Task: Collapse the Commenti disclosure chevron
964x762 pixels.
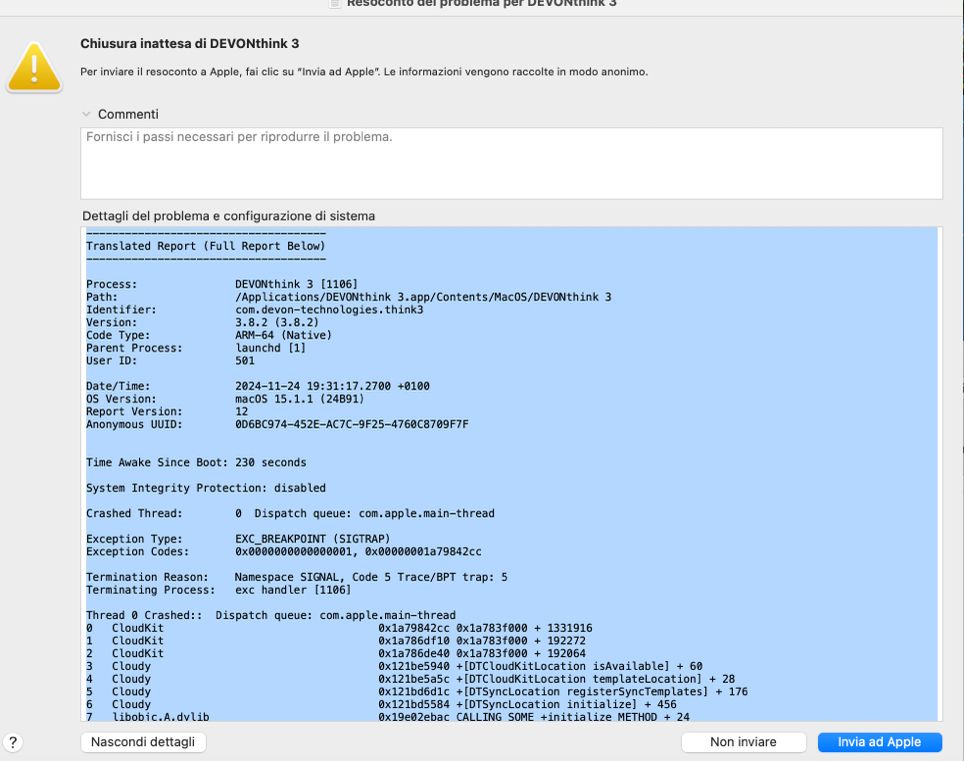Action: (86, 114)
